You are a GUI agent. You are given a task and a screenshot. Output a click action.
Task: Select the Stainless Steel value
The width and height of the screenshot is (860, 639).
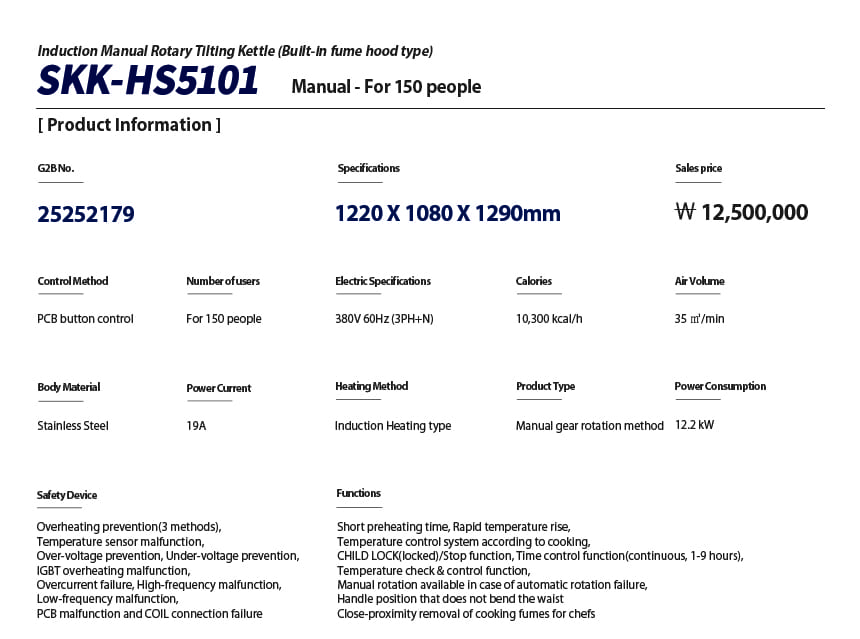(73, 426)
